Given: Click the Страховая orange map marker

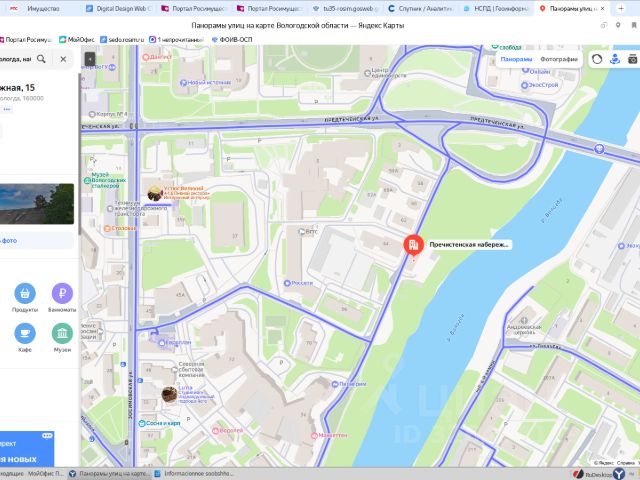Looking at the screenshot, I should (107, 228).
